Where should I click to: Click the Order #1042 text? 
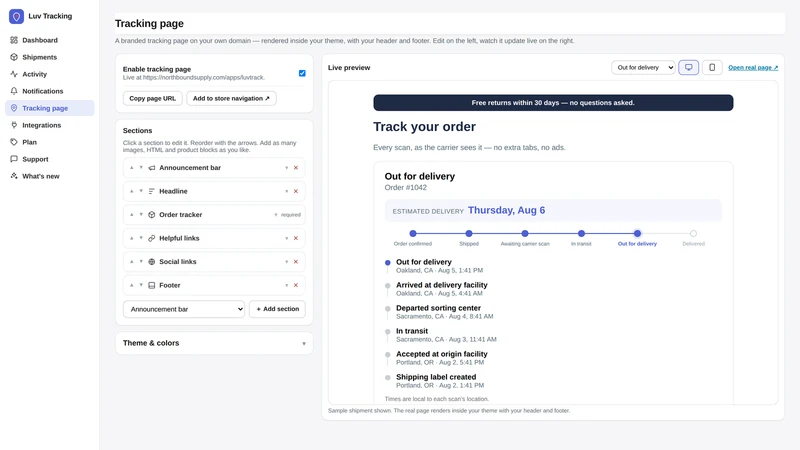click(406, 187)
